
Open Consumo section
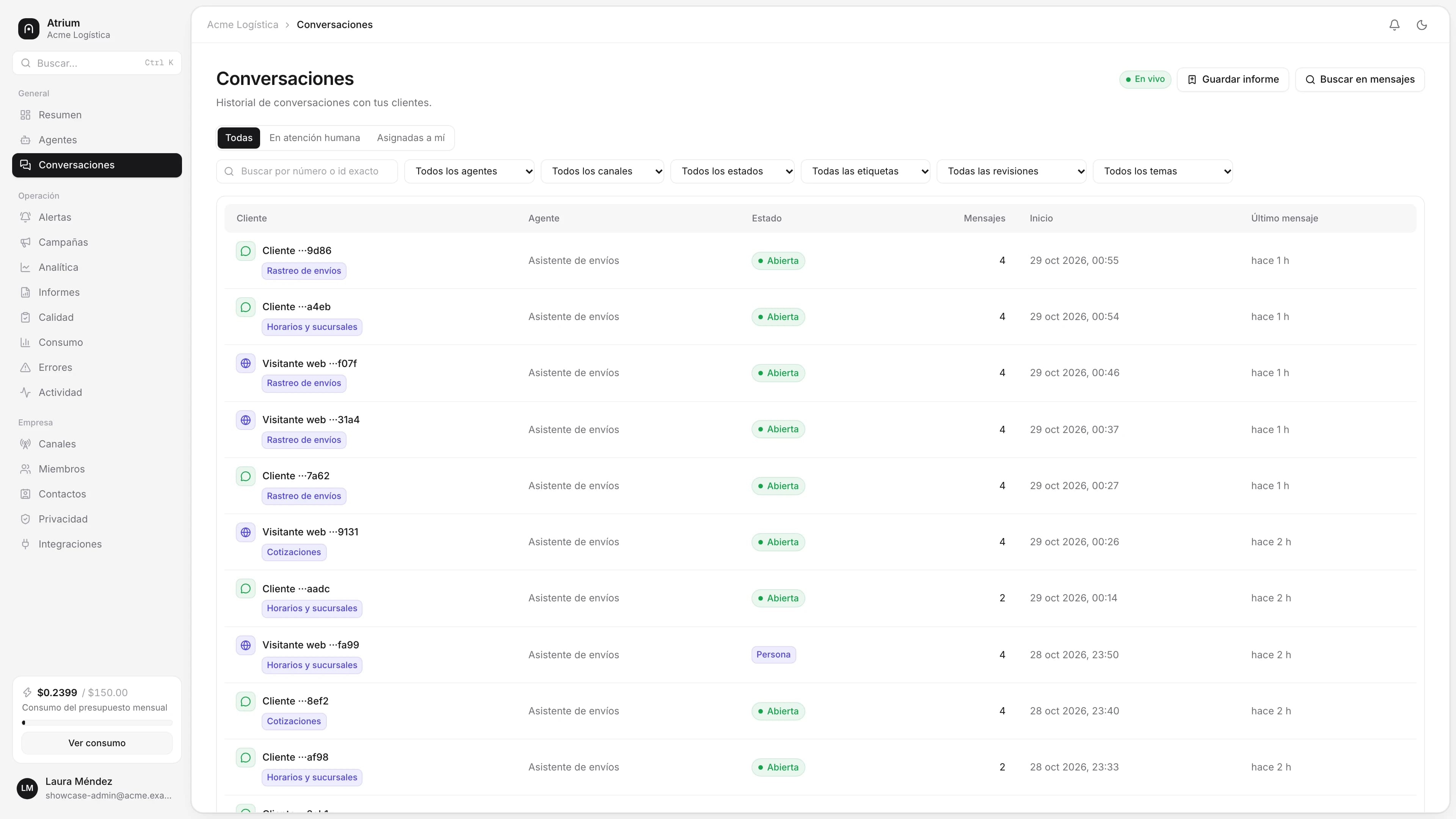click(x=97, y=342)
